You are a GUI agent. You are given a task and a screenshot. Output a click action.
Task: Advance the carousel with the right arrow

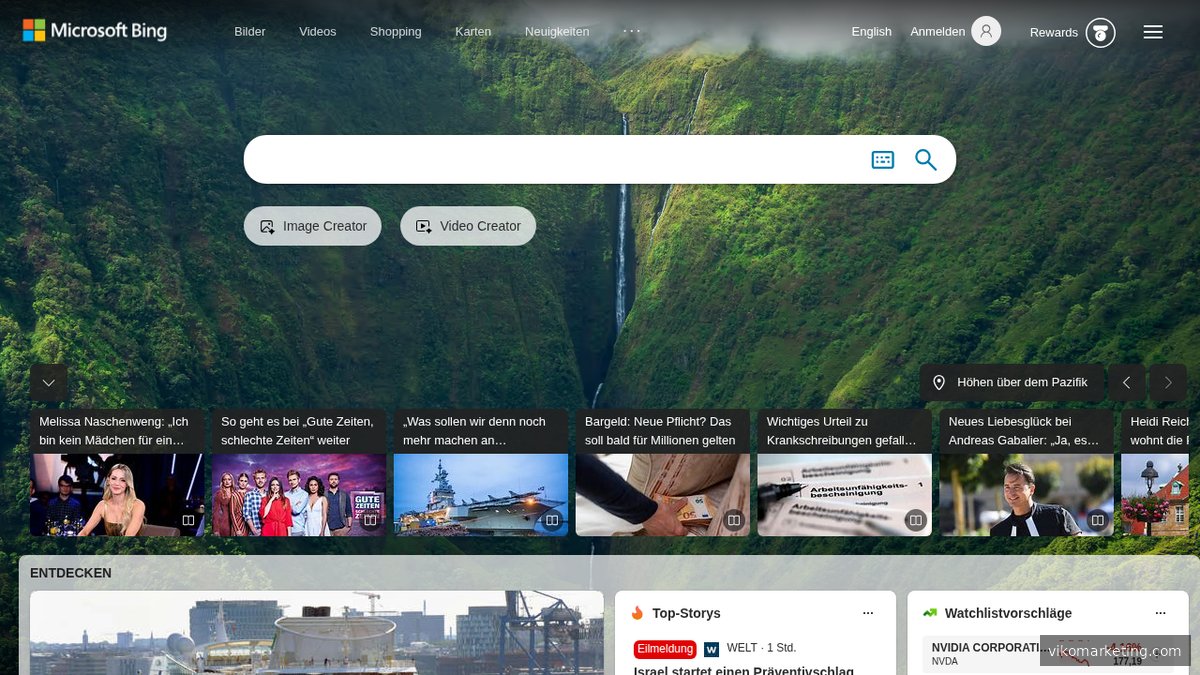pyautogui.click(x=1167, y=382)
